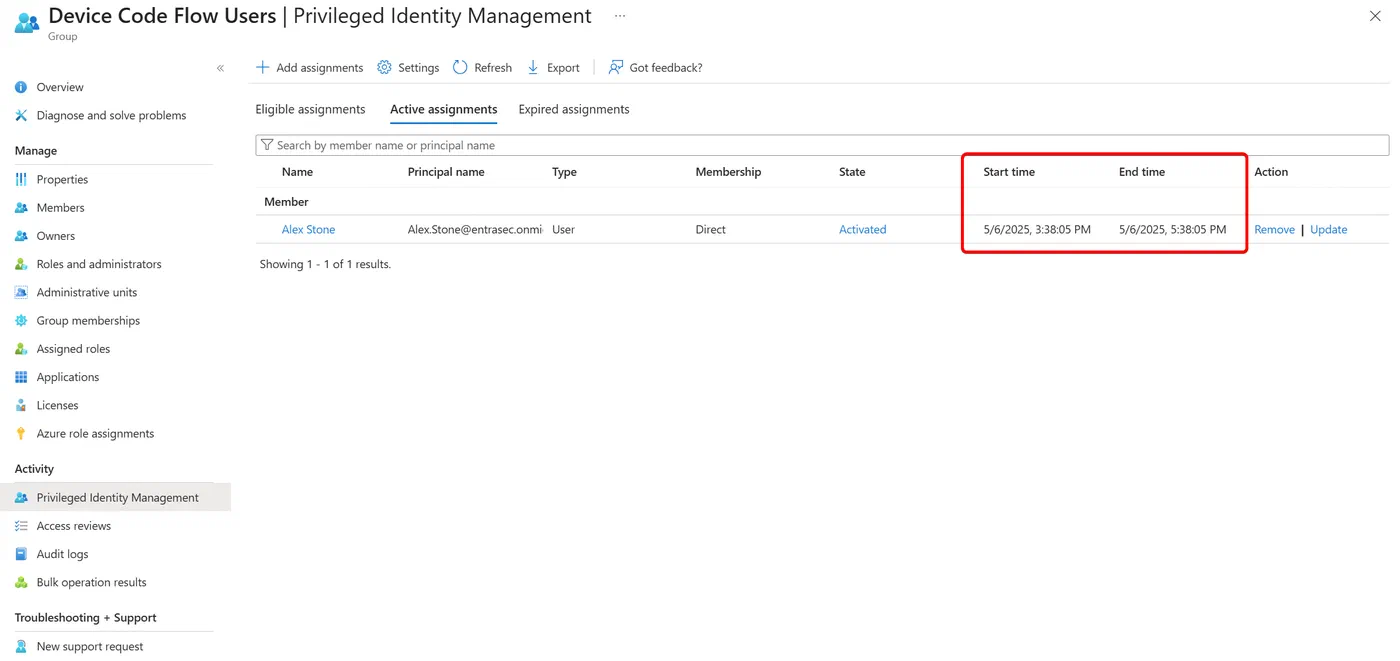Click the Applications grid icon
This screenshot has height=661, width=1400.
[x=21, y=377]
